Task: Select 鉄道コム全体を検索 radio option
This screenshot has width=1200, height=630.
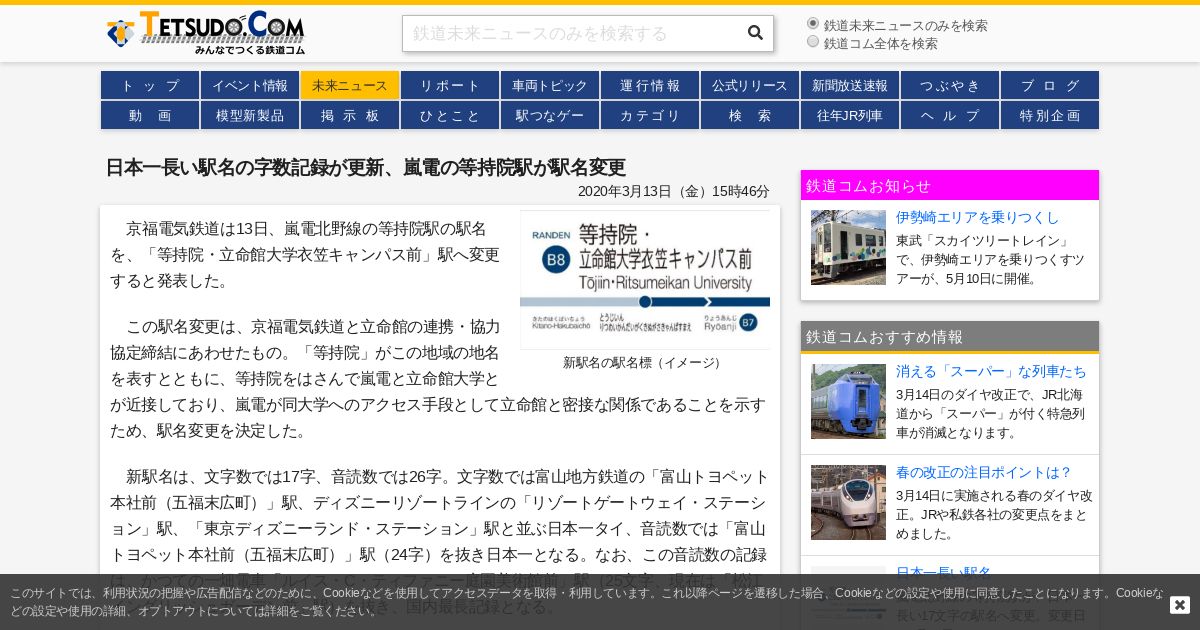Action: click(813, 41)
